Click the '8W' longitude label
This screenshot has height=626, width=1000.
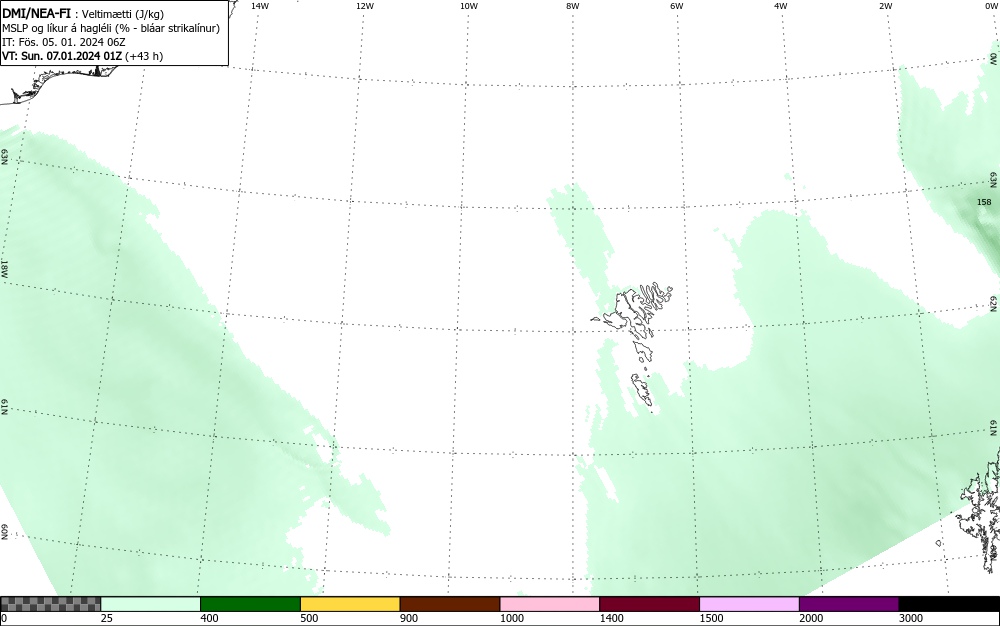[x=573, y=6]
